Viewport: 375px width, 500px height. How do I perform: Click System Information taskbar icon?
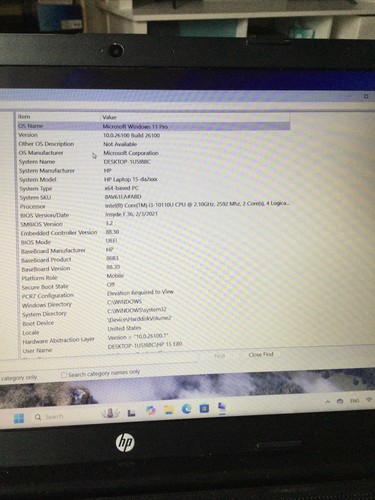pos(222,407)
